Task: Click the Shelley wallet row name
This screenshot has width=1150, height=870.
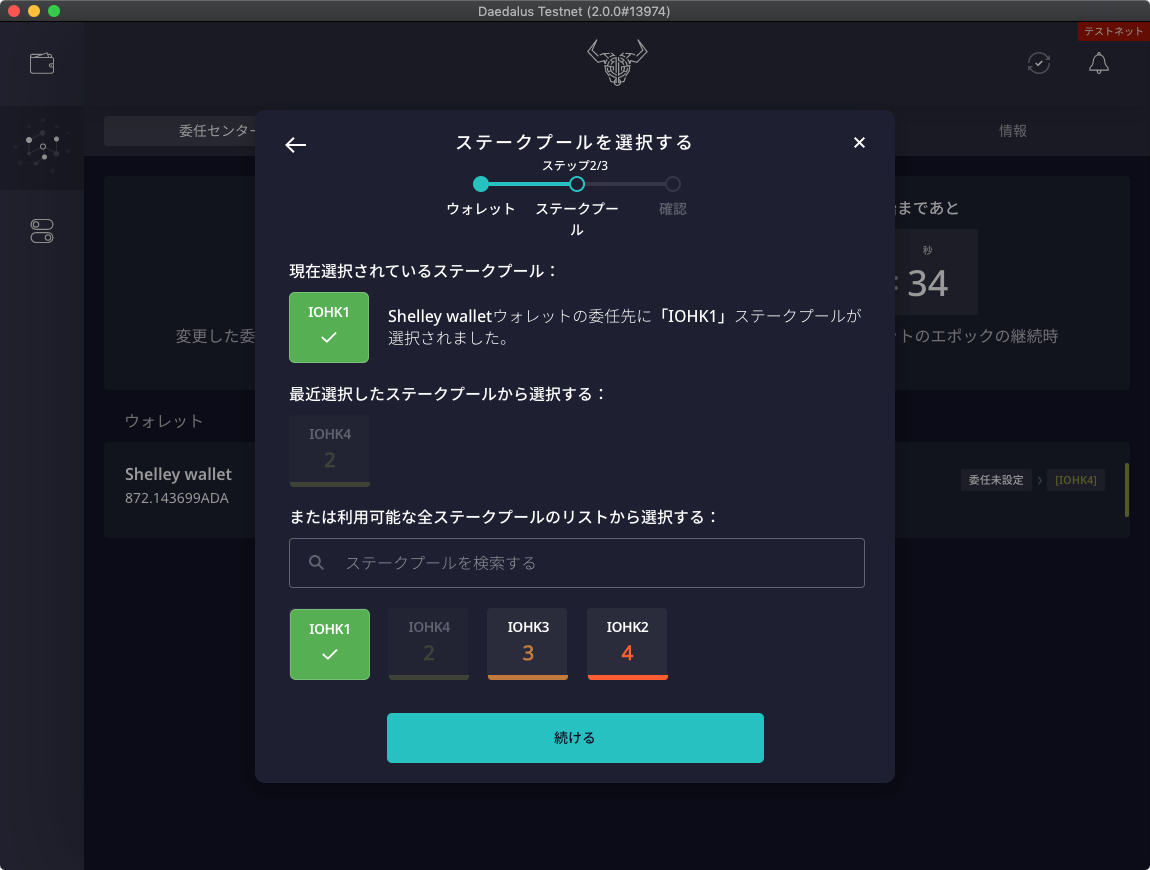Action: (178, 475)
